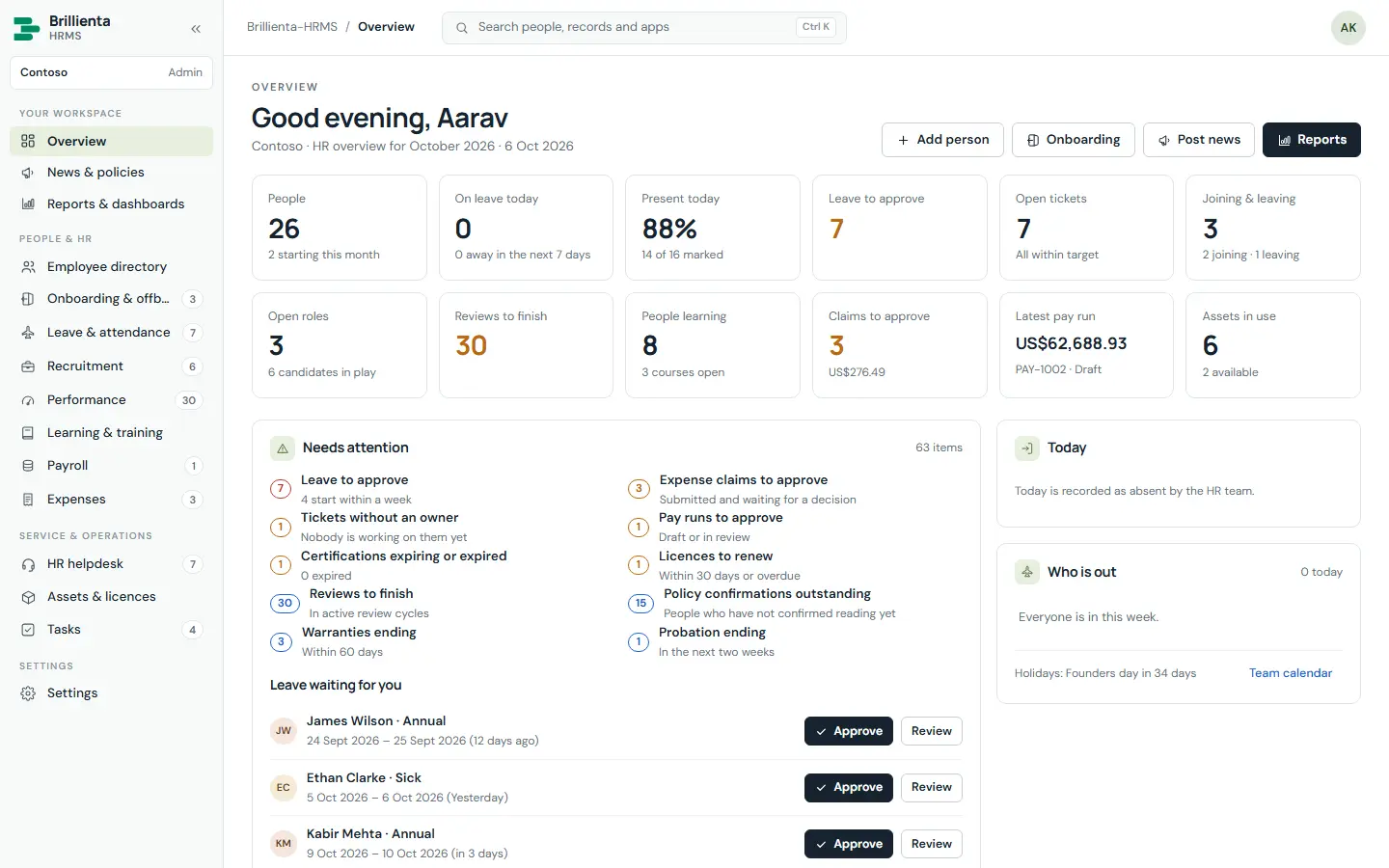Click James Wilson's JW avatar
The height and width of the screenshot is (868, 1389).
coord(284,731)
